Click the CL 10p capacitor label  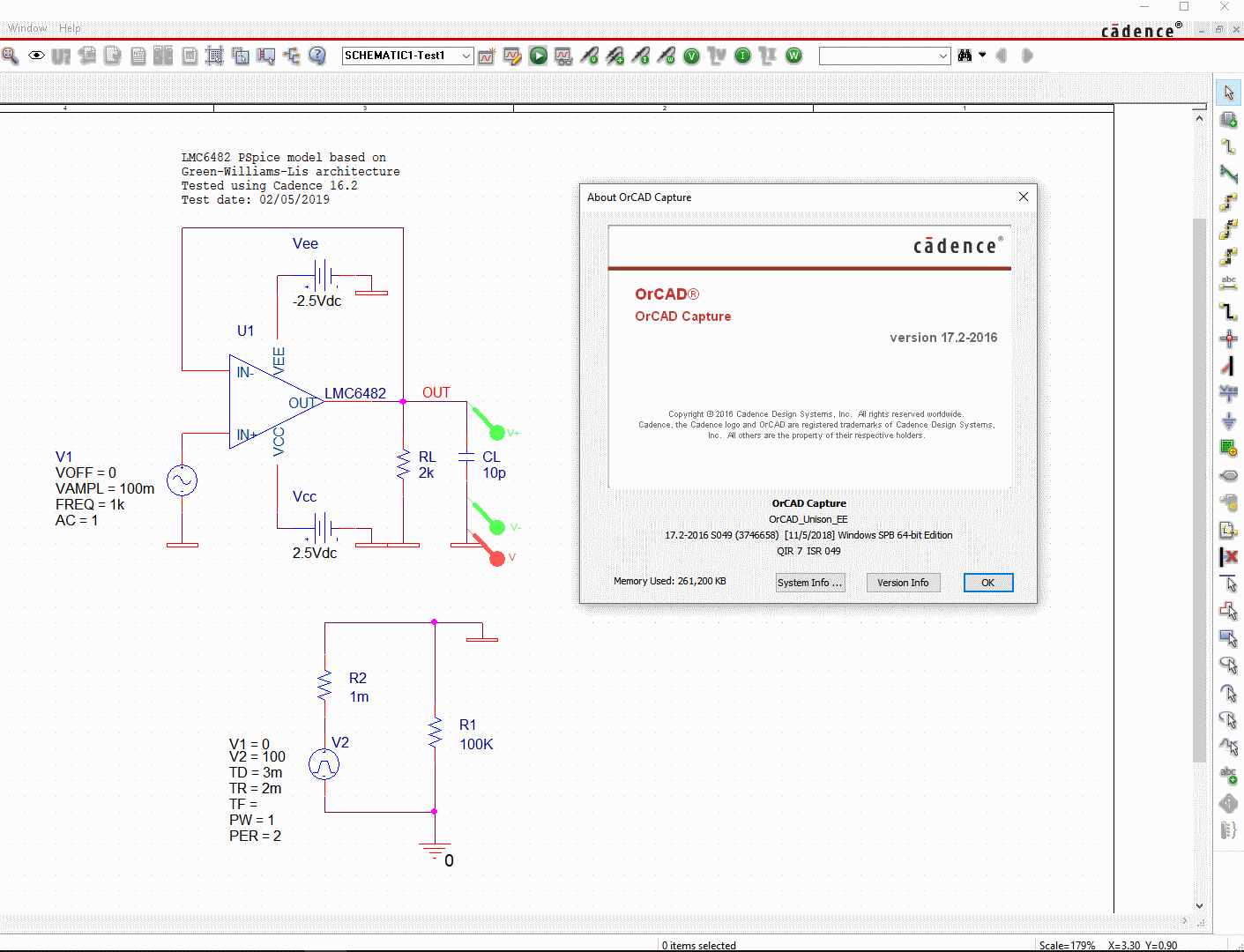(494, 465)
